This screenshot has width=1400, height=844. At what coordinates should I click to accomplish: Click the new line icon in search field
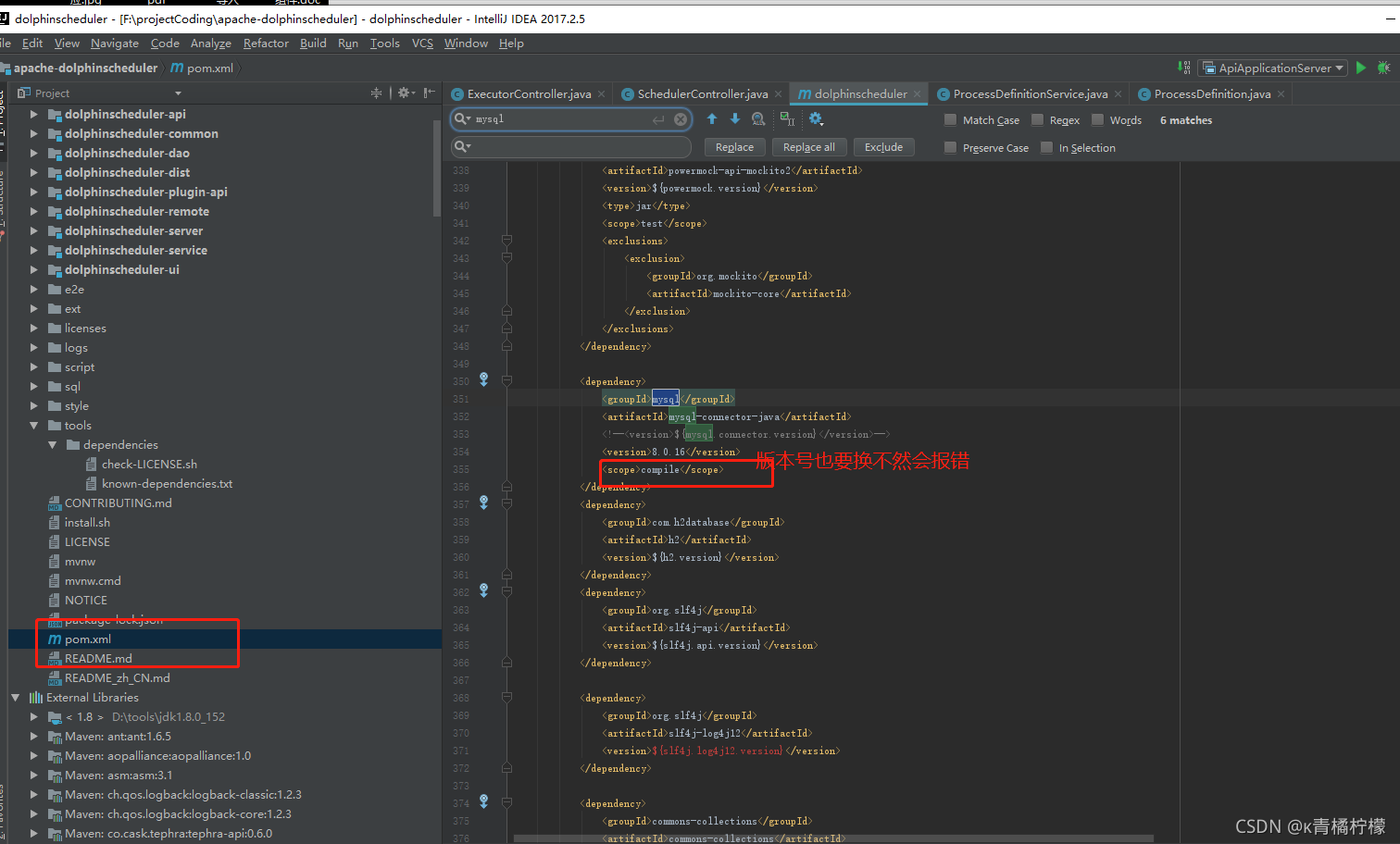pyautogui.click(x=658, y=119)
